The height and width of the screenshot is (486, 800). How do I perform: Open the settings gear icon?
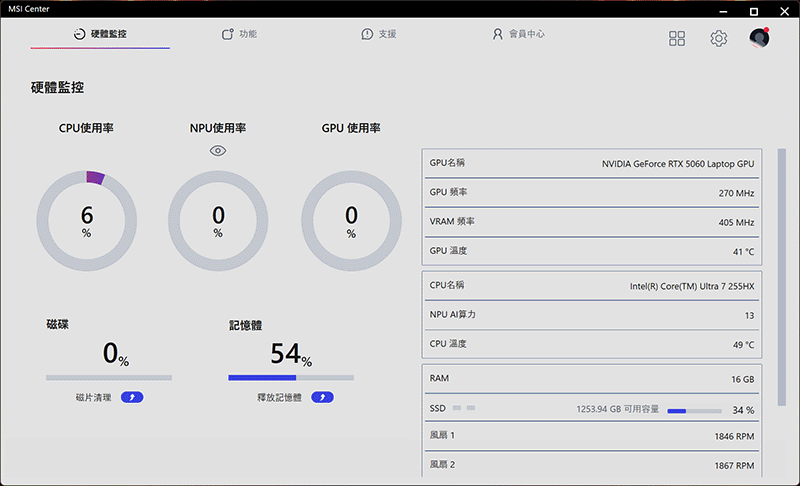[x=718, y=38]
